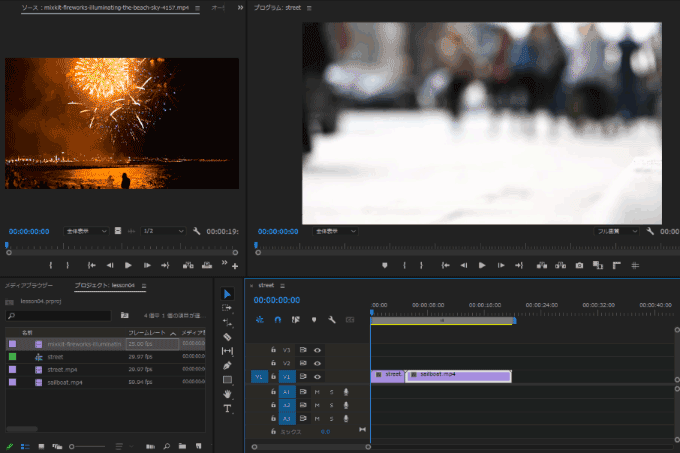680x453 pixels.
Task: Step forward one frame in Program monitor
Action: click(x=501, y=265)
